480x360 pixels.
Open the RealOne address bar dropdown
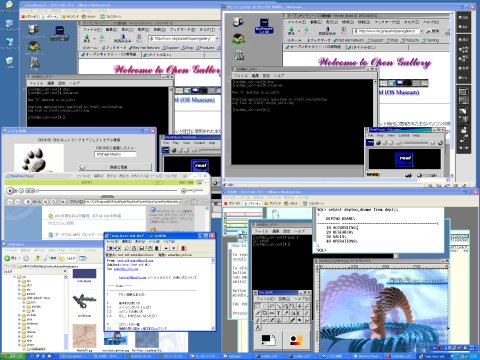pyautogui.click(x=181, y=202)
